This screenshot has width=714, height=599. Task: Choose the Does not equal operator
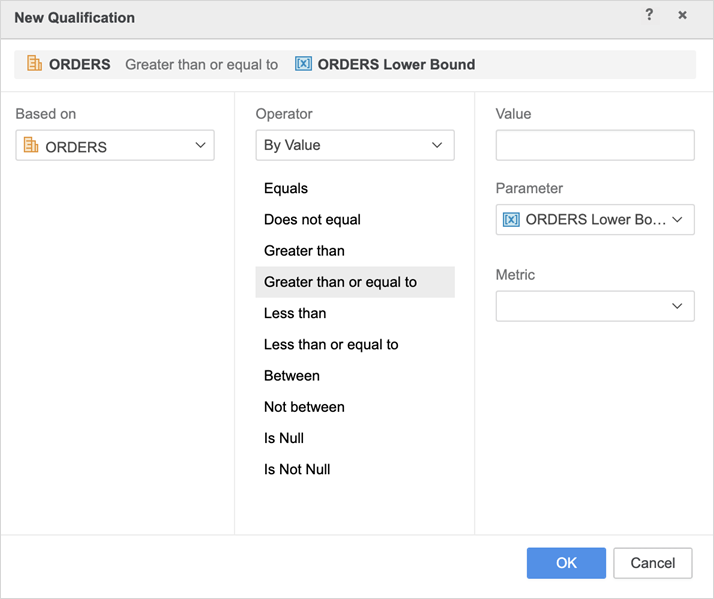(x=312, y=219)
